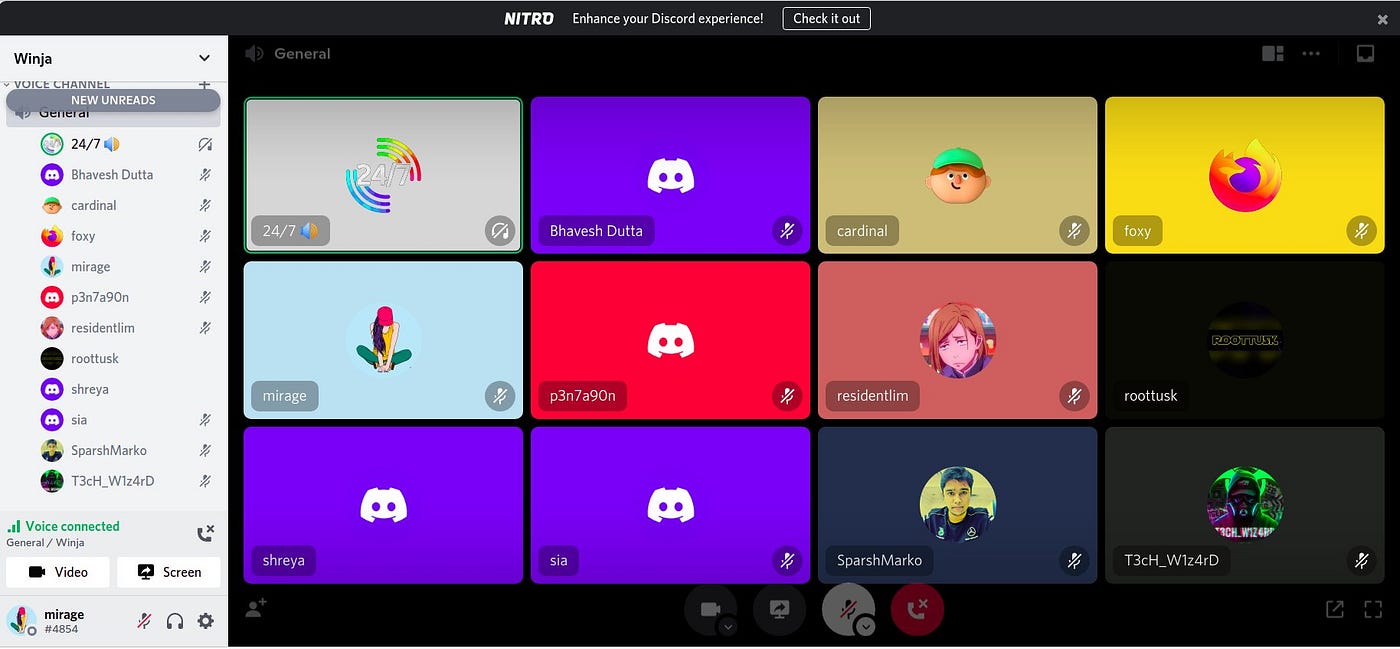Open the Winja server dropdown menu
Viewport: 1400px width, 649px height.
point(113,58)
